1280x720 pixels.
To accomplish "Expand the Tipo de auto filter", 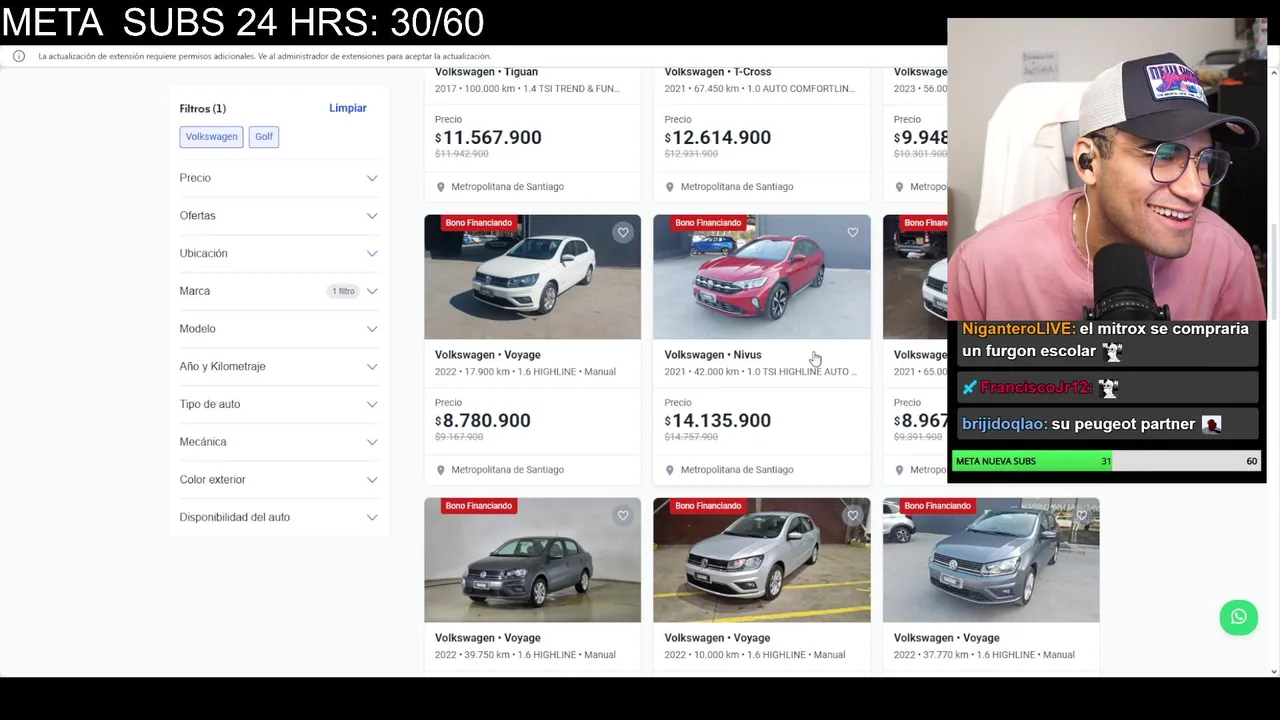I will pyautogui.click(x=278, y=404).
